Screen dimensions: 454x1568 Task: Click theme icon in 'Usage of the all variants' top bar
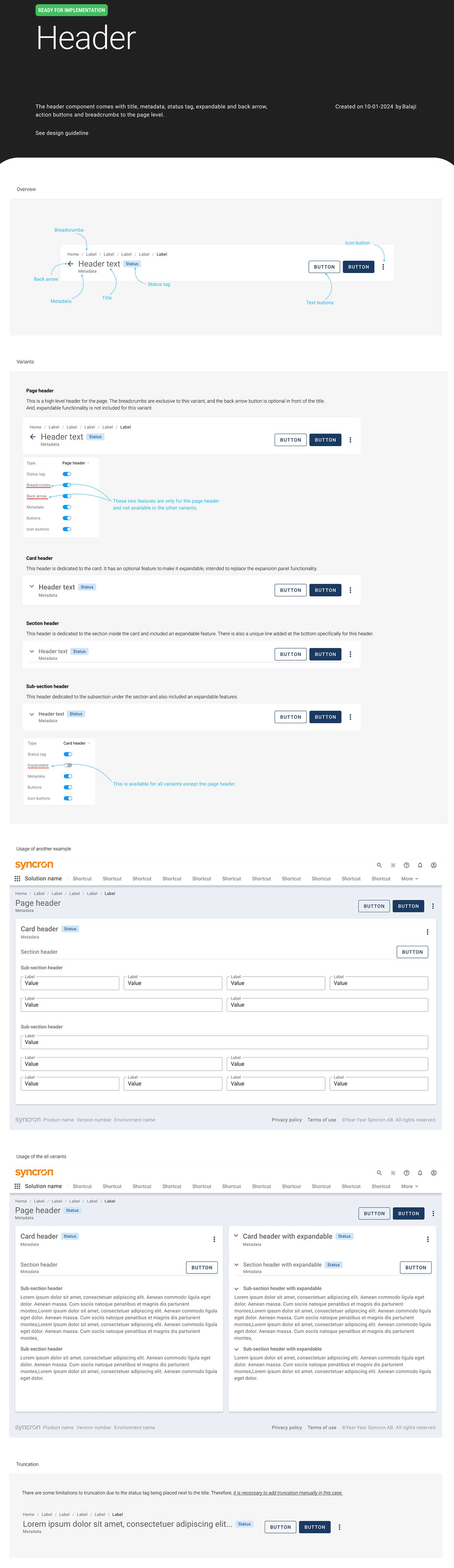(393, 1172)
